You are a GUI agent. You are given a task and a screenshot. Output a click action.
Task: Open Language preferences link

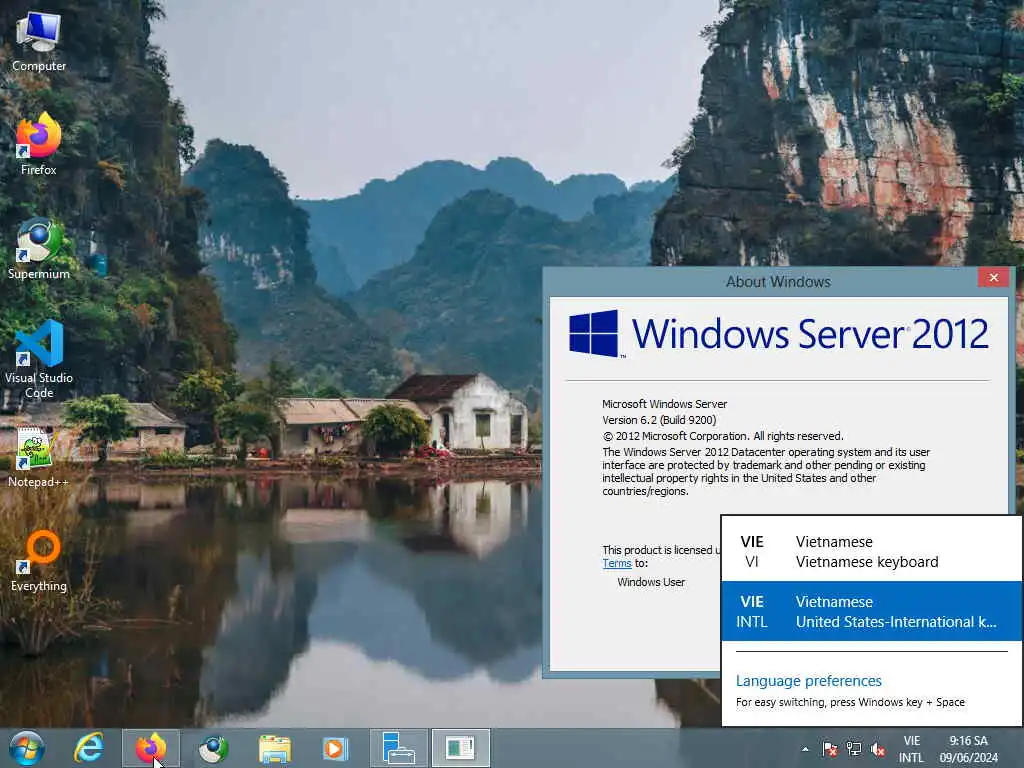[x=808, y=681]
